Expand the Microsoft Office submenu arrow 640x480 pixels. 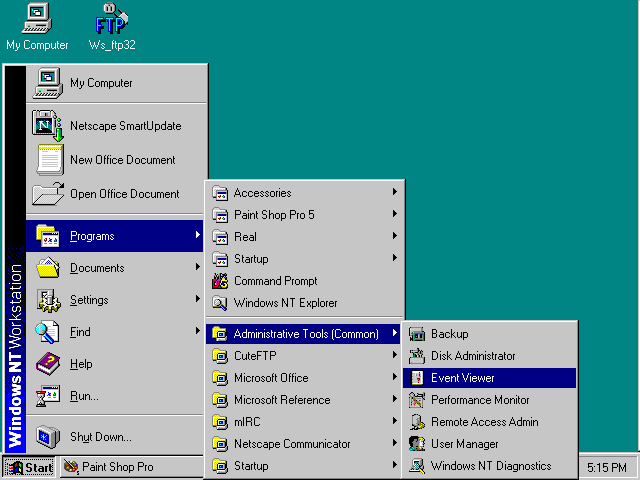point(394,377)
